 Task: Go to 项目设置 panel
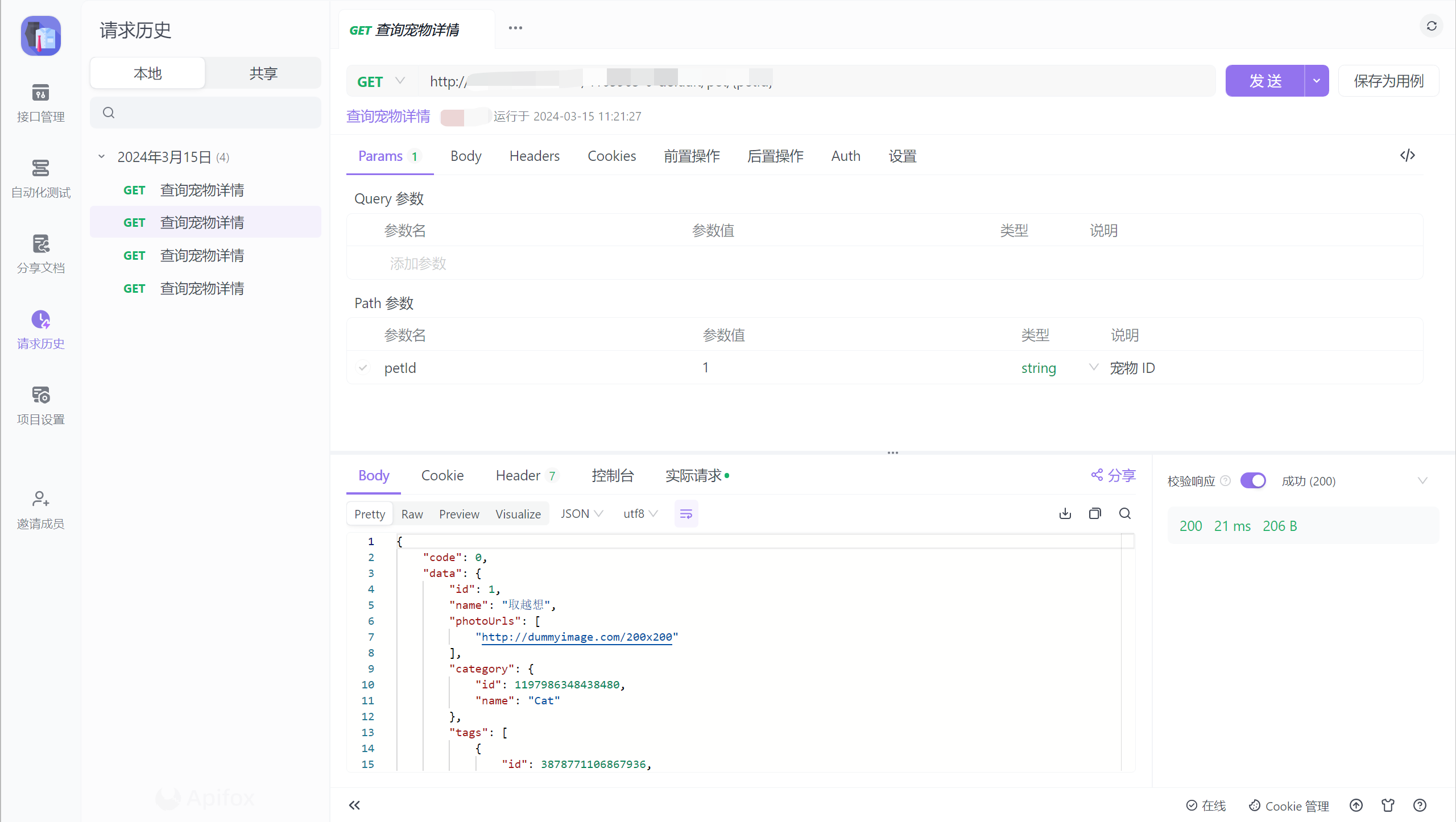point(40,406)
